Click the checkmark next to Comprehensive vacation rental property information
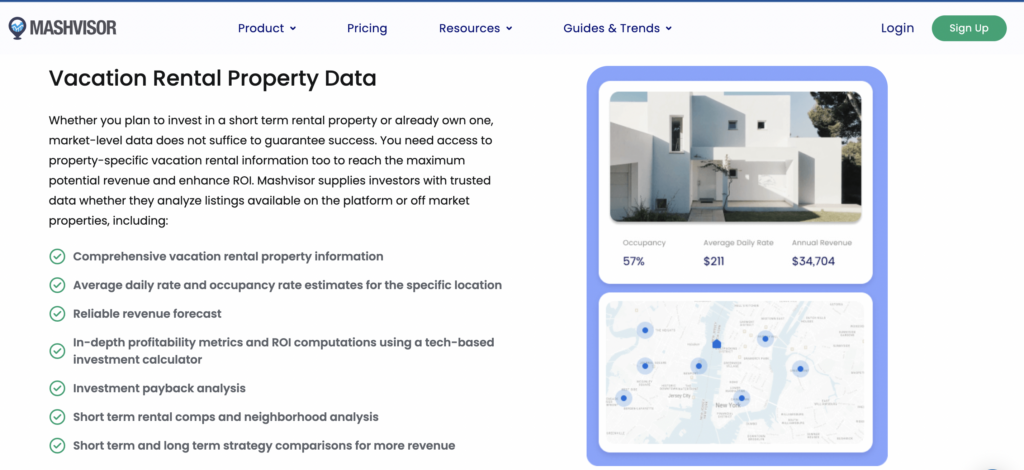Viewport: 1024px width, 470px height. point(57,257)
